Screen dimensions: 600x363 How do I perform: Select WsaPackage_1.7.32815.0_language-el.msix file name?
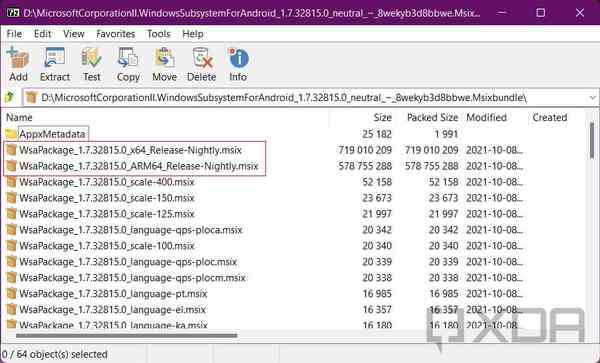[112, 310]
